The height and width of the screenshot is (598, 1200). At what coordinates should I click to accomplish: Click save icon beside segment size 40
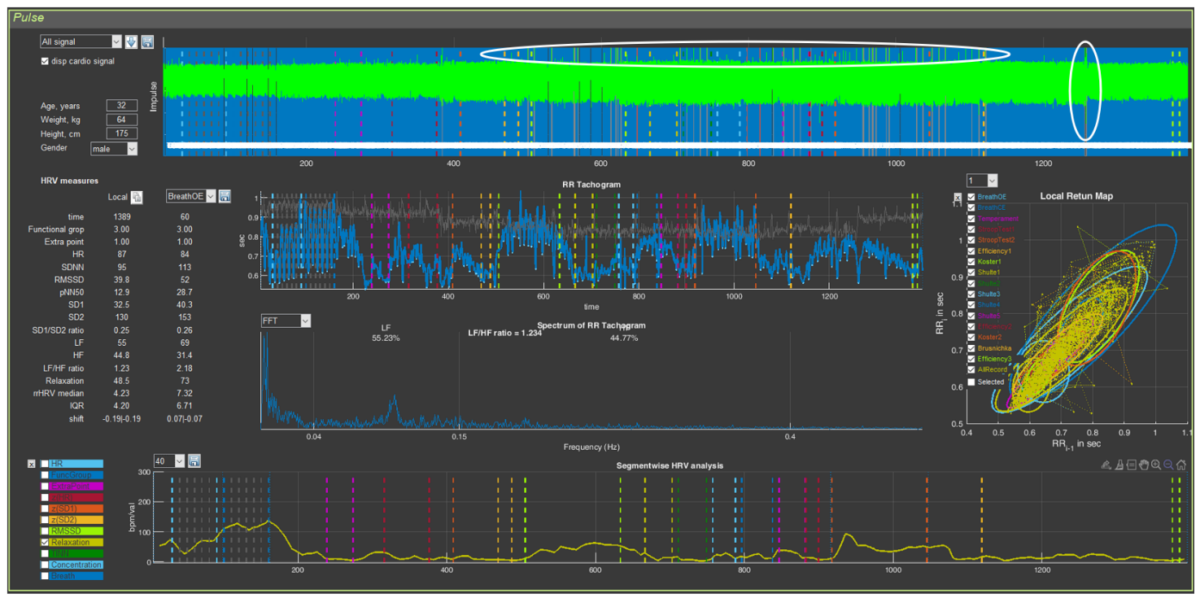[194, 460]
